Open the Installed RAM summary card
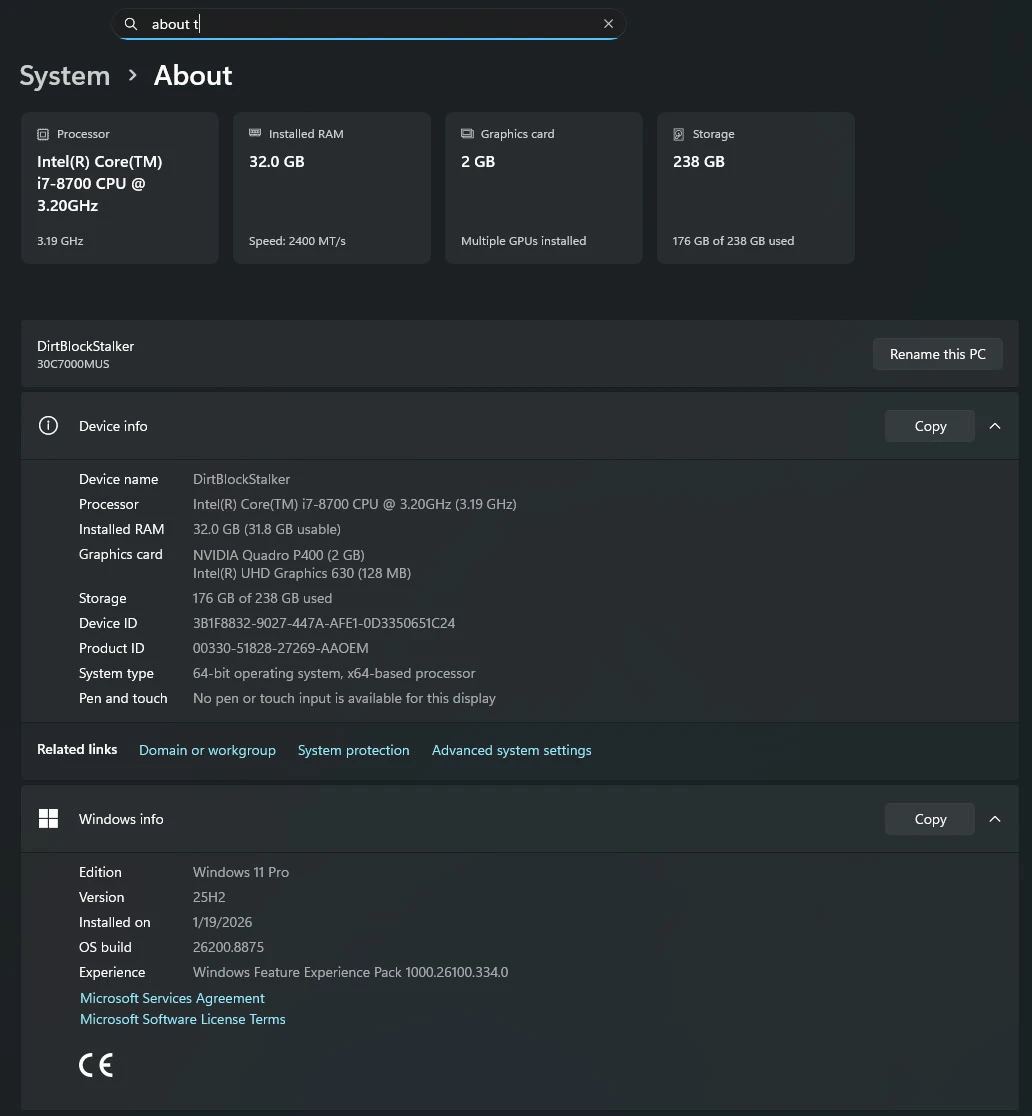 pyautogui.click(x=332, y=188)
